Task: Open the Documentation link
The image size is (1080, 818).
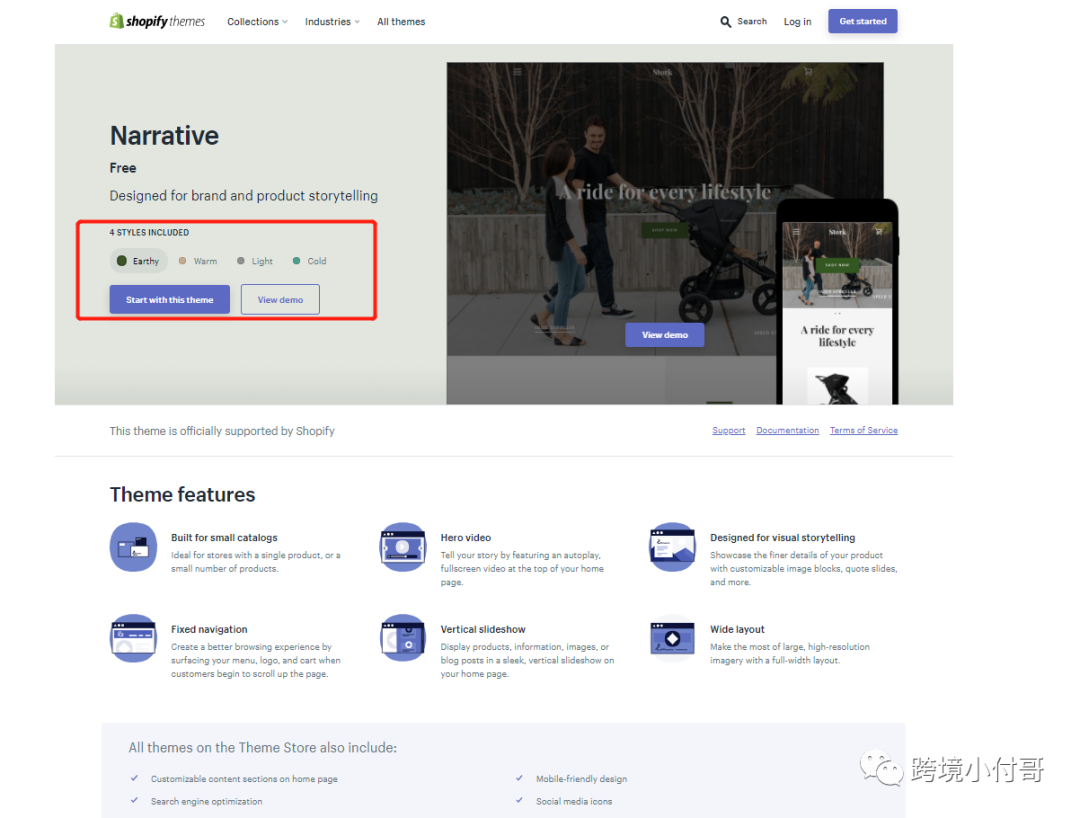Action: tap(787, 430)
